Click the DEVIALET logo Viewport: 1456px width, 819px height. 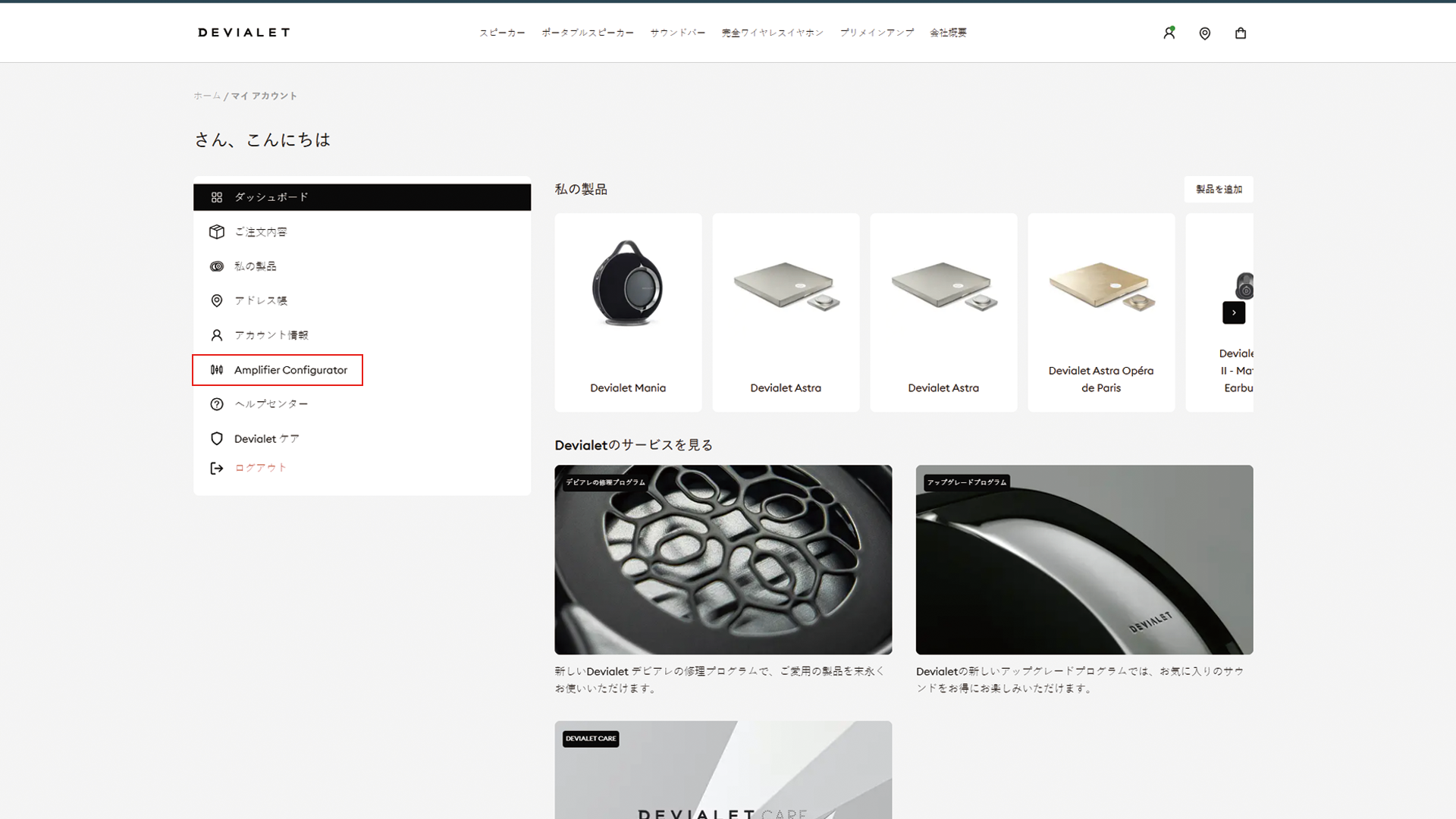tap(244, 33)
